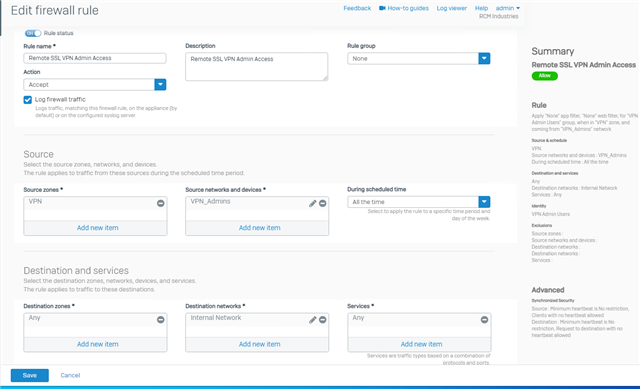Select the Any entry in Services
640x389 pixels.
pyautogui.click(x=358, y=318)
